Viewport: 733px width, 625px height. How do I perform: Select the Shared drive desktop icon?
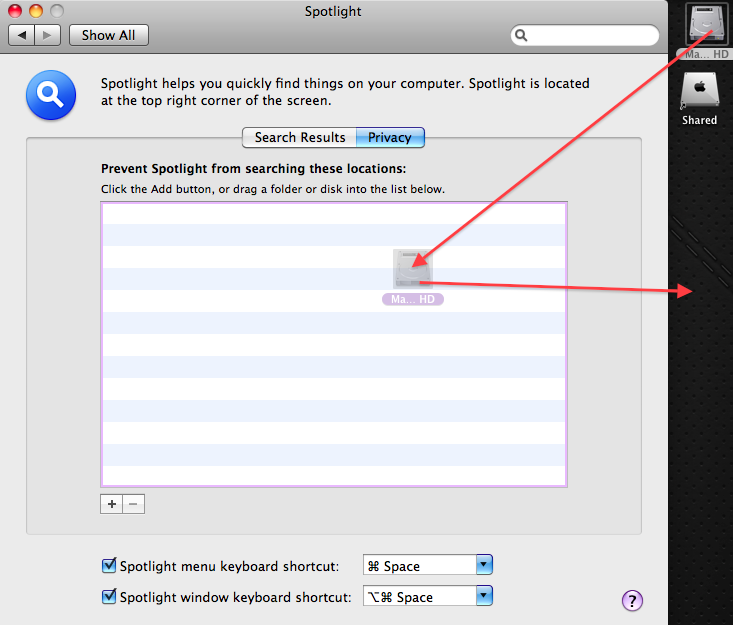699,99
